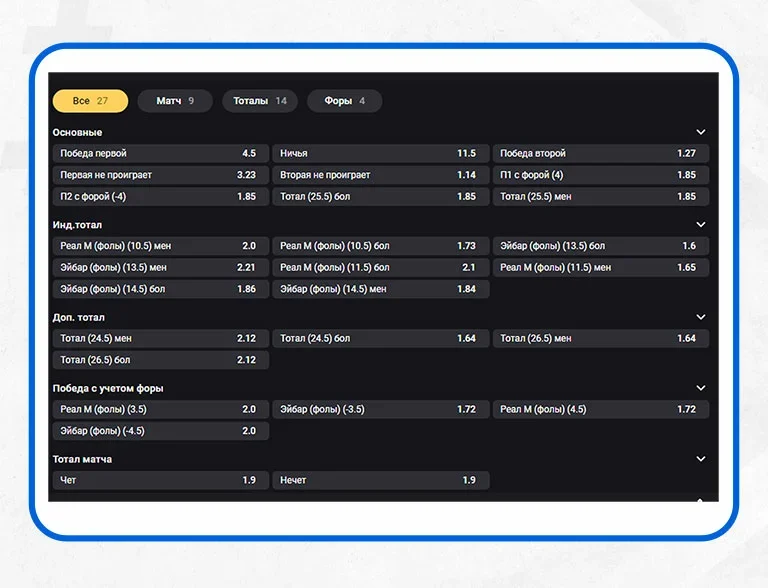Choose Тотал (24.5) бол at 1.64

point(381,339)
